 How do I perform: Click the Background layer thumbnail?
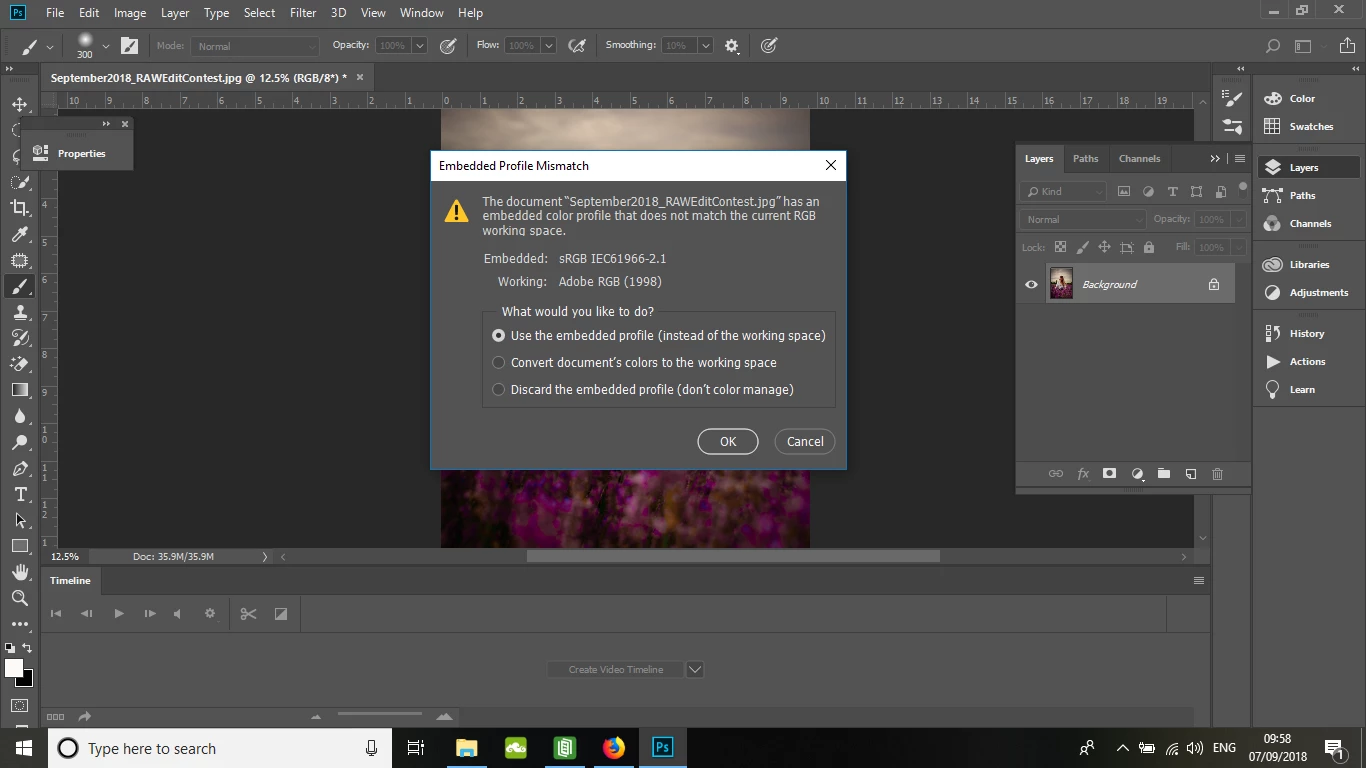(1061, 284)
